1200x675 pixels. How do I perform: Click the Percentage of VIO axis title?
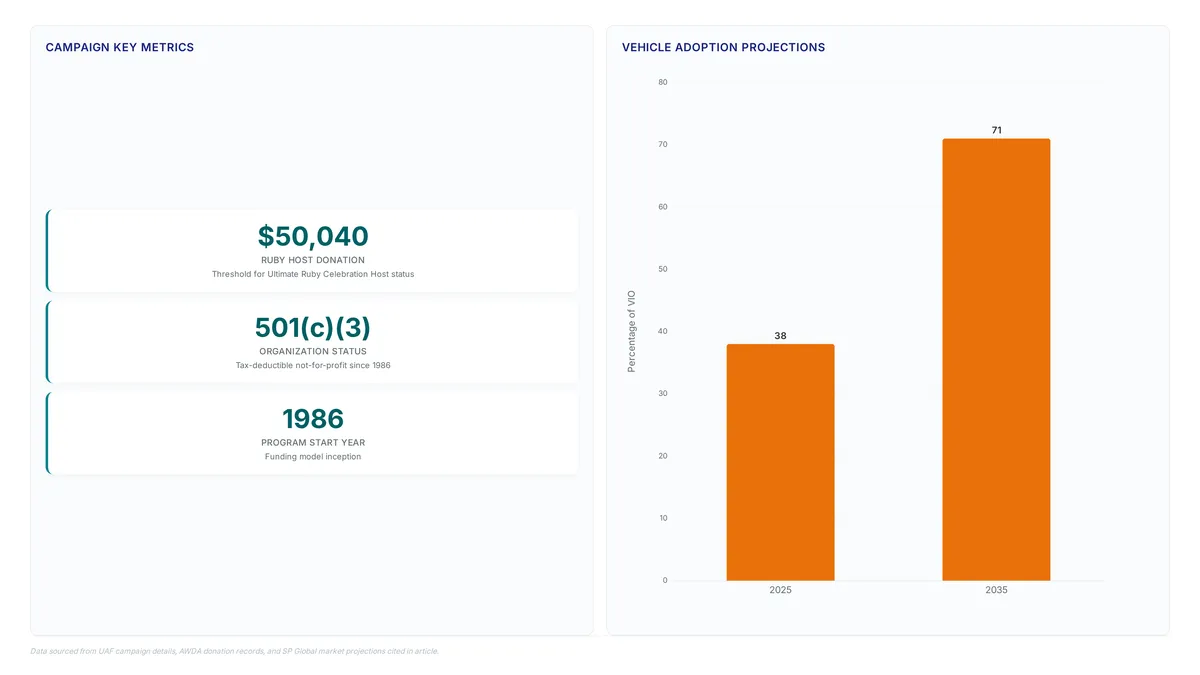pyautogui.click(x=631, y=331)
